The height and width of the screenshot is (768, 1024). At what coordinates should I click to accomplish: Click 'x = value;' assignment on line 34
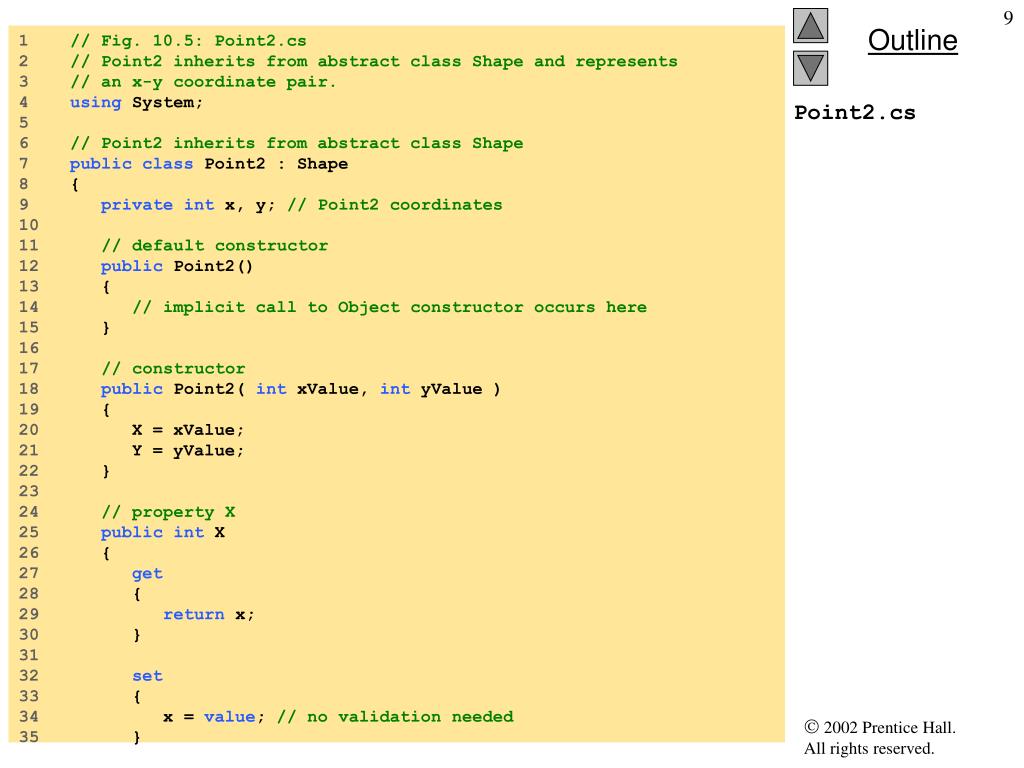tap(214, 717)
